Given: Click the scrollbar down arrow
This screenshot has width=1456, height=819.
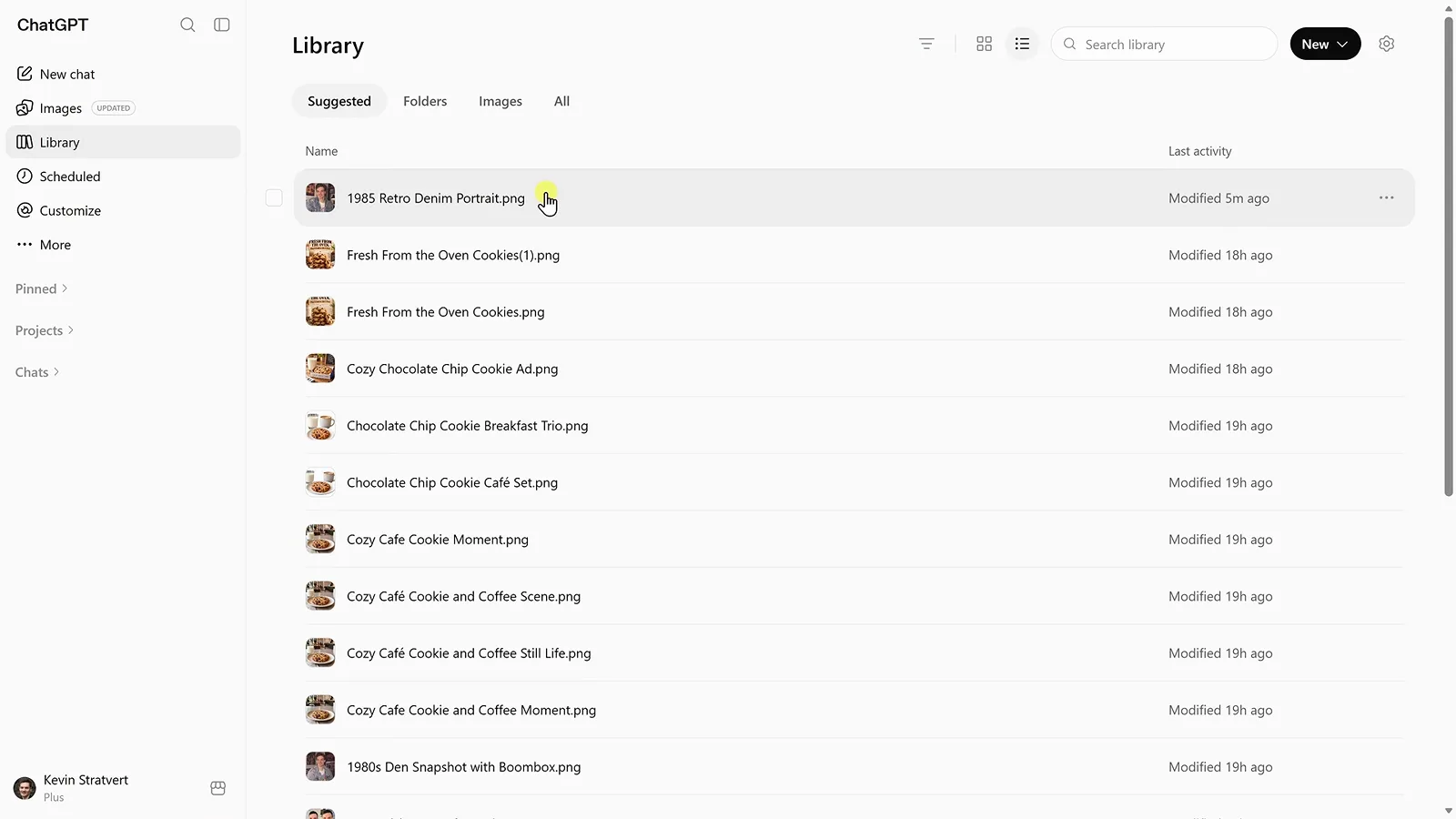Looking at the screenshot, I should 1449,811.
